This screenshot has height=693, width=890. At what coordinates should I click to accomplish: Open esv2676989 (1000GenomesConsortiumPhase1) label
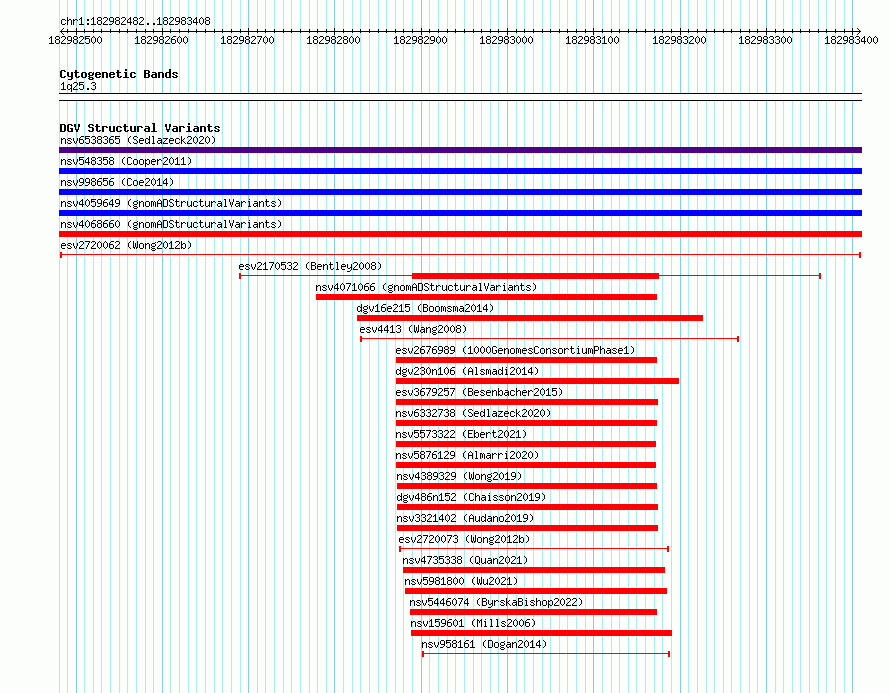[515, 350]
